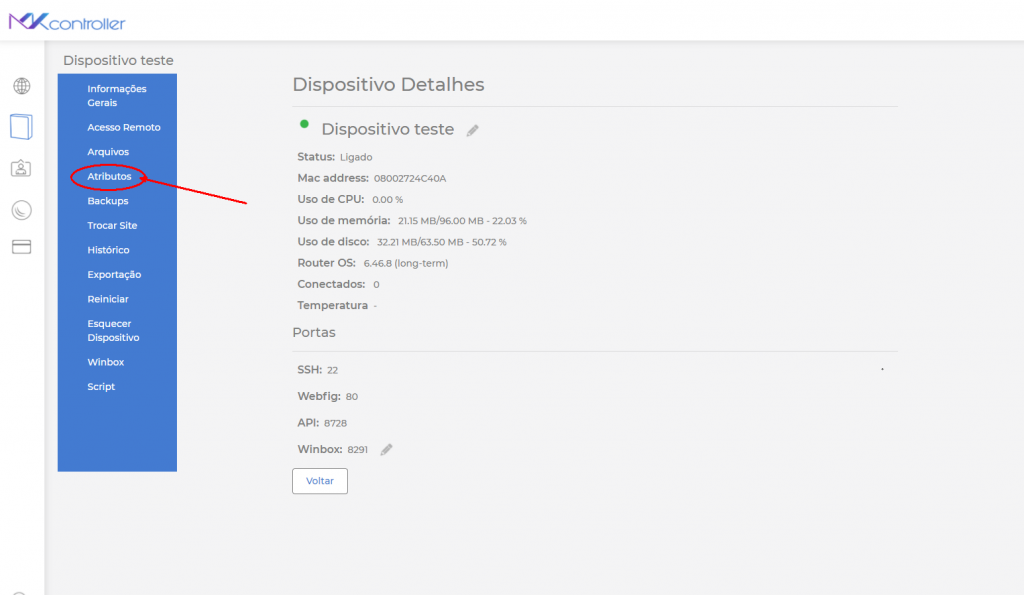Edit the Winbox port using the pencil icon

[x=386, y=449]
